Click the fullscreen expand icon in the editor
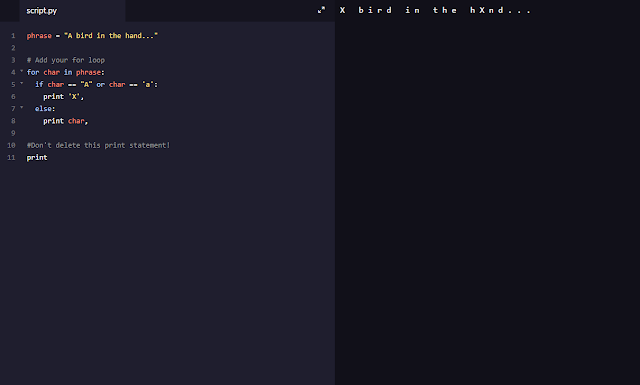The width and height of the screenshot is (640, 385). pyautogui.click(x=322, y=10)
